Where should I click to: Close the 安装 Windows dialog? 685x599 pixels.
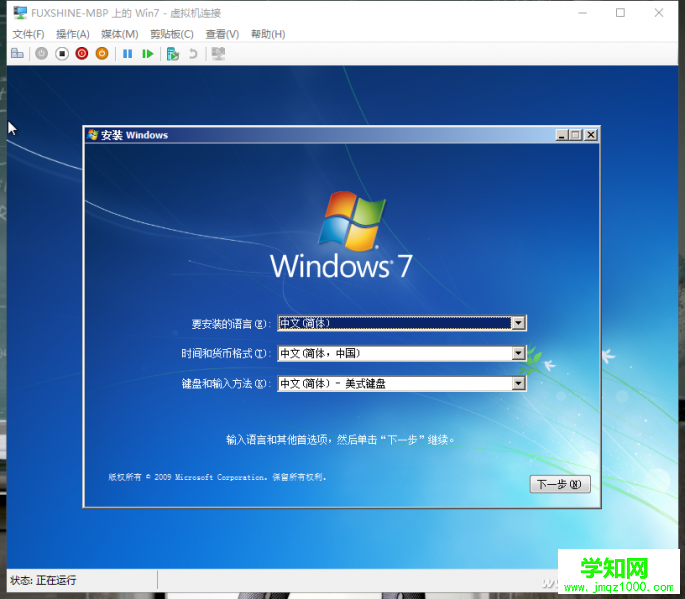point(591,135)
